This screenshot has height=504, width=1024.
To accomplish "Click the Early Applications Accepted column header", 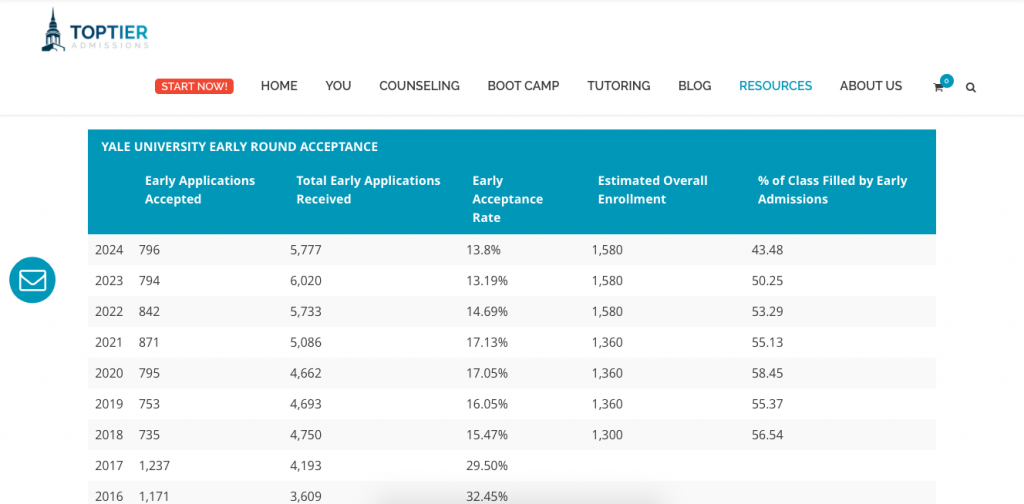I will tap(200, 190).
